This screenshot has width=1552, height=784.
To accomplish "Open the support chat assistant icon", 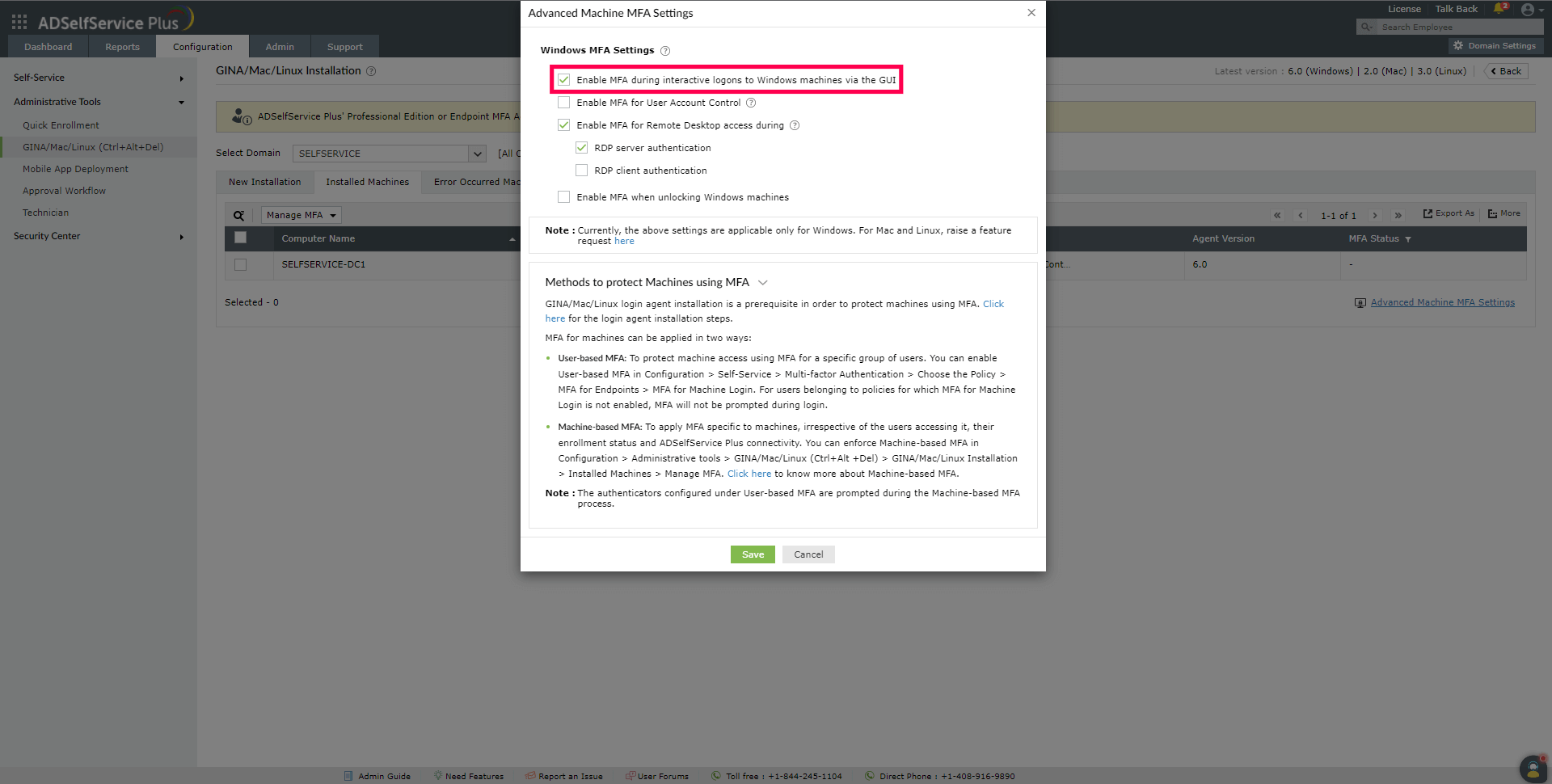I will click(x=1533, y=768).
